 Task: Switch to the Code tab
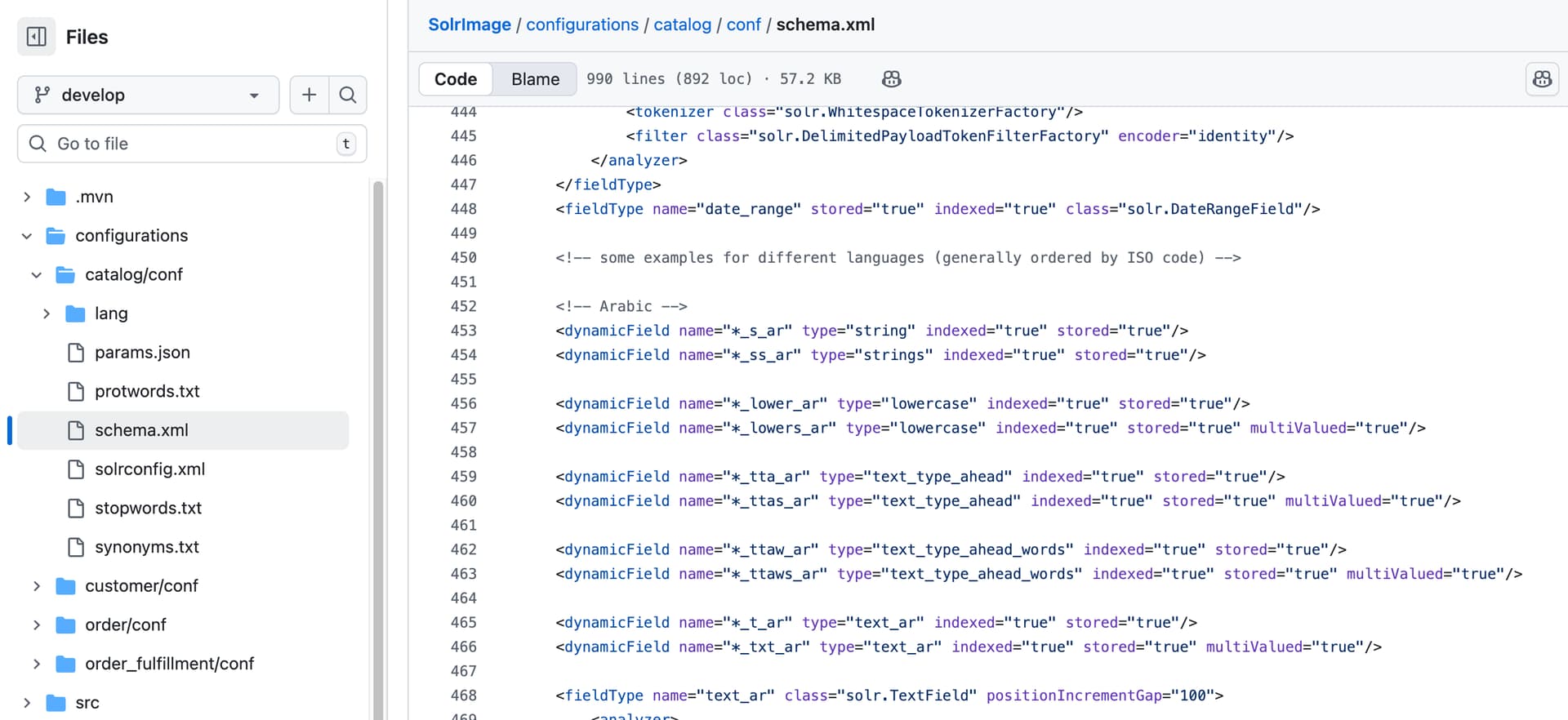456,79
